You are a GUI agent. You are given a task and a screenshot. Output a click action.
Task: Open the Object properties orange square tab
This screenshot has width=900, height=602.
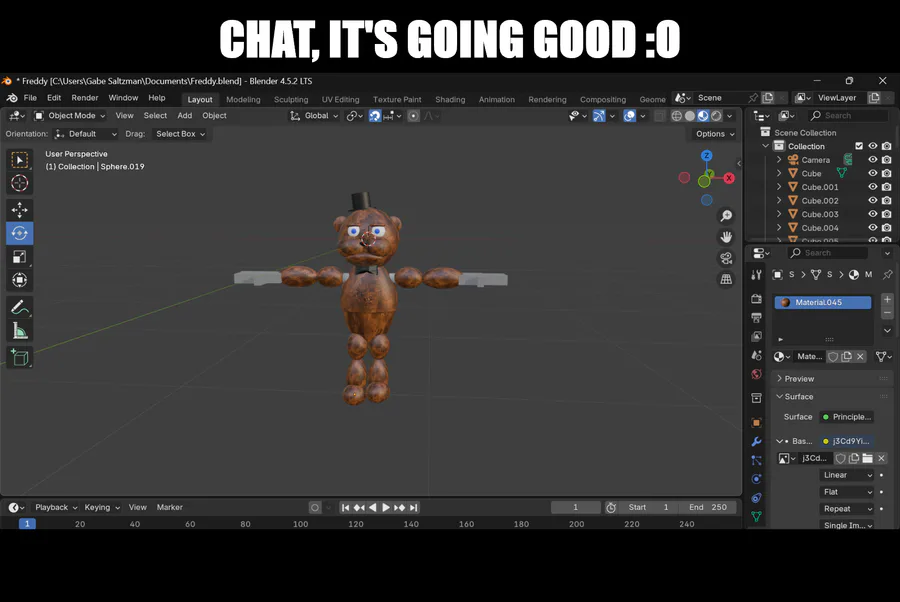tap(757, 423)
